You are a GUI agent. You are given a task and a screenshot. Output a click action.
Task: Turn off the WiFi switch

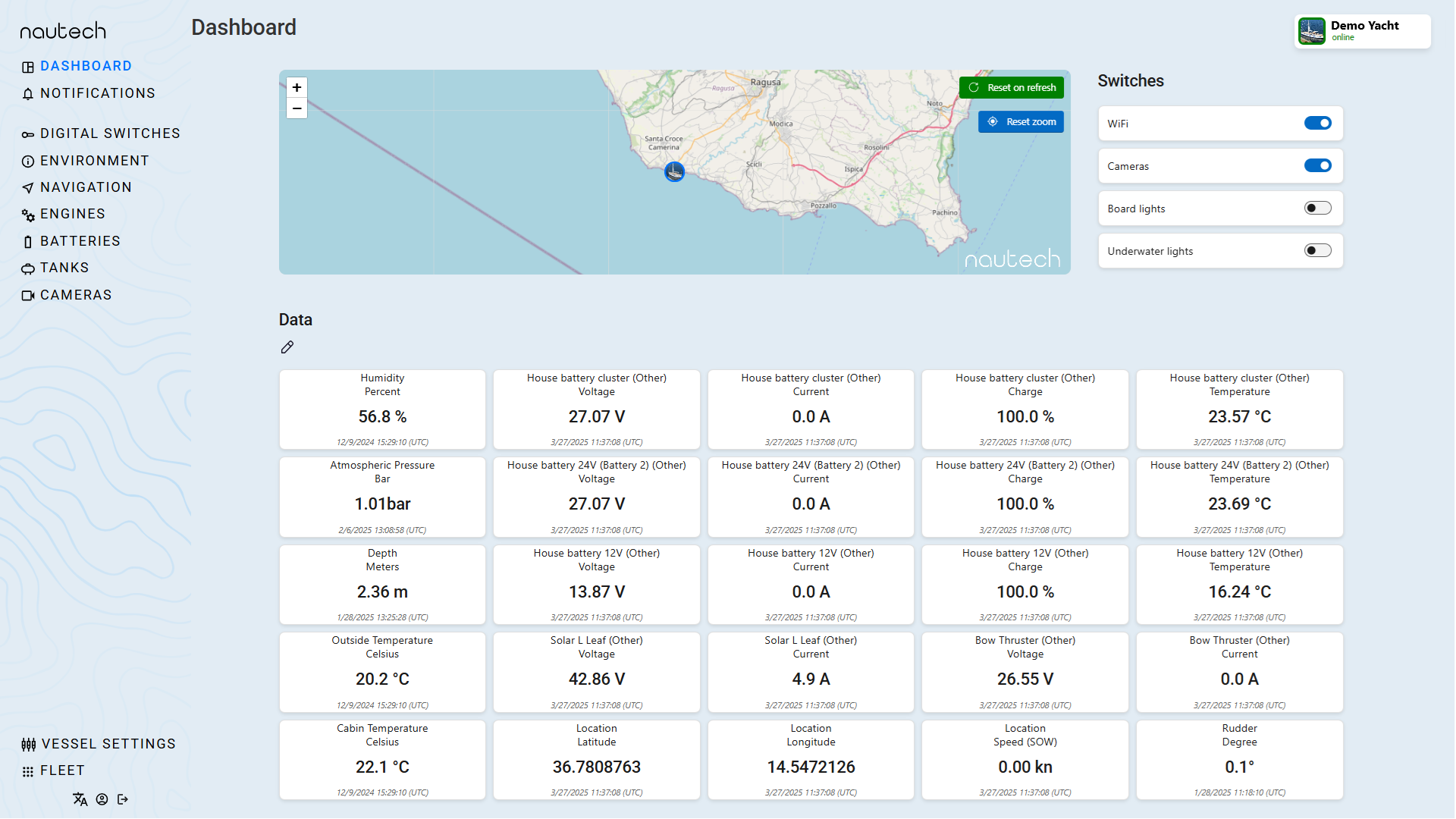[x=1317, y=124]
